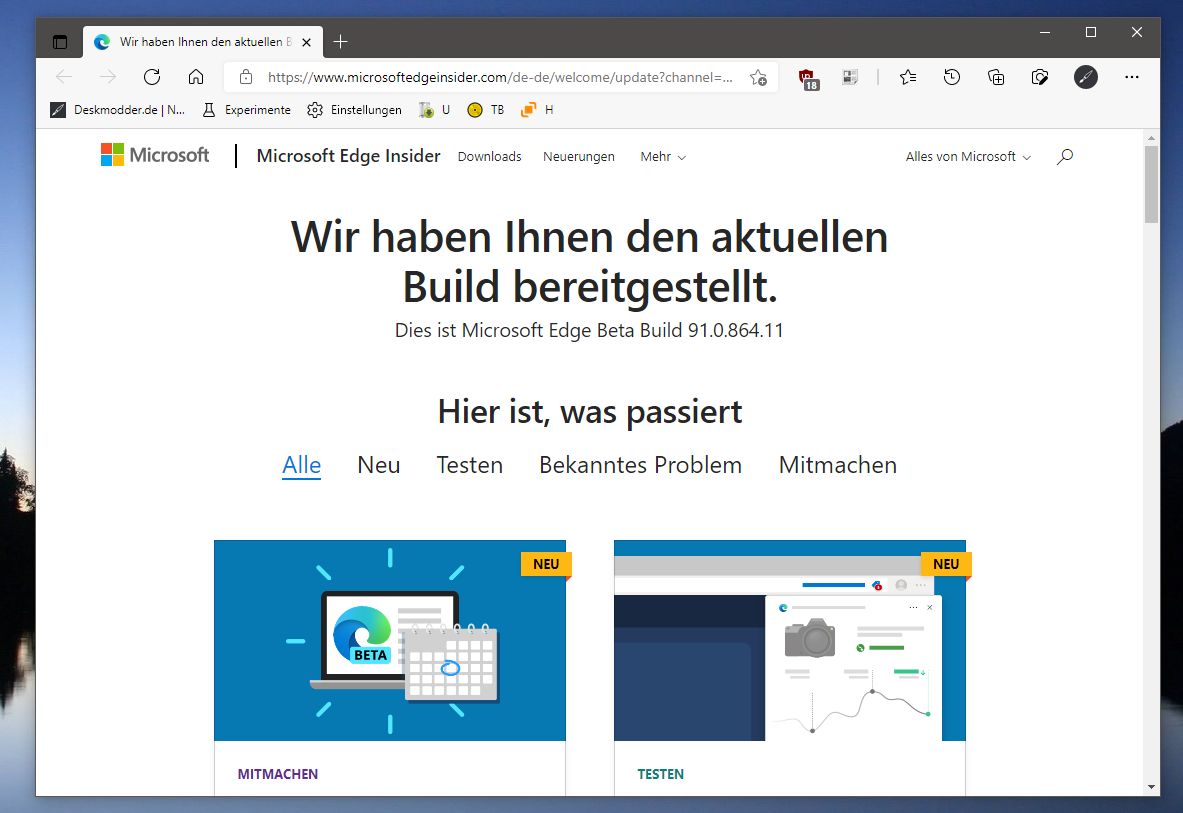This screenshot has width=1183, height=813.
Task: Expand the Alles von Microsoft dropdown
Action: (968, 157)
